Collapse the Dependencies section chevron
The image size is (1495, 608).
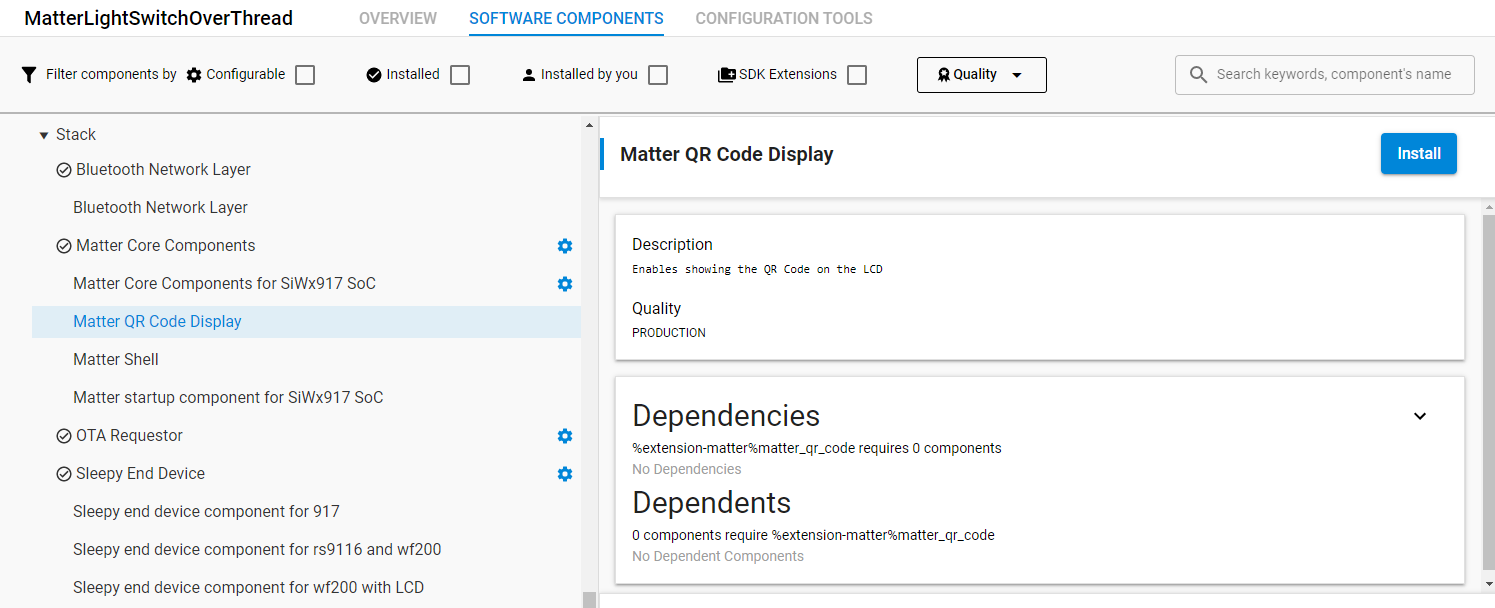[1419, 416]
